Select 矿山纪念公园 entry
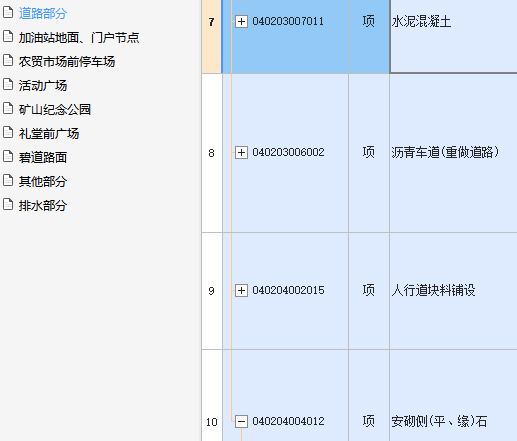Screen dimensions: 517x441 [55, 109]
